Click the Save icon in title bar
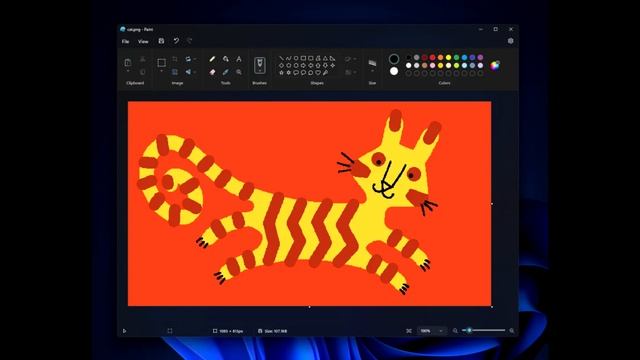The image size is (640, 360). pyautogui.click(x=161, y=41)
